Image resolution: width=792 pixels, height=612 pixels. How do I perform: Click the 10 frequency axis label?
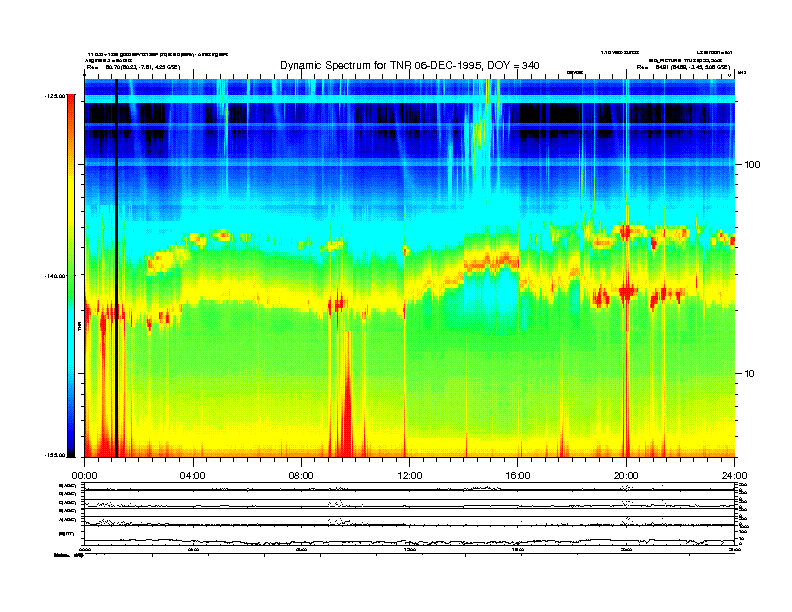[x=750, y=374]
